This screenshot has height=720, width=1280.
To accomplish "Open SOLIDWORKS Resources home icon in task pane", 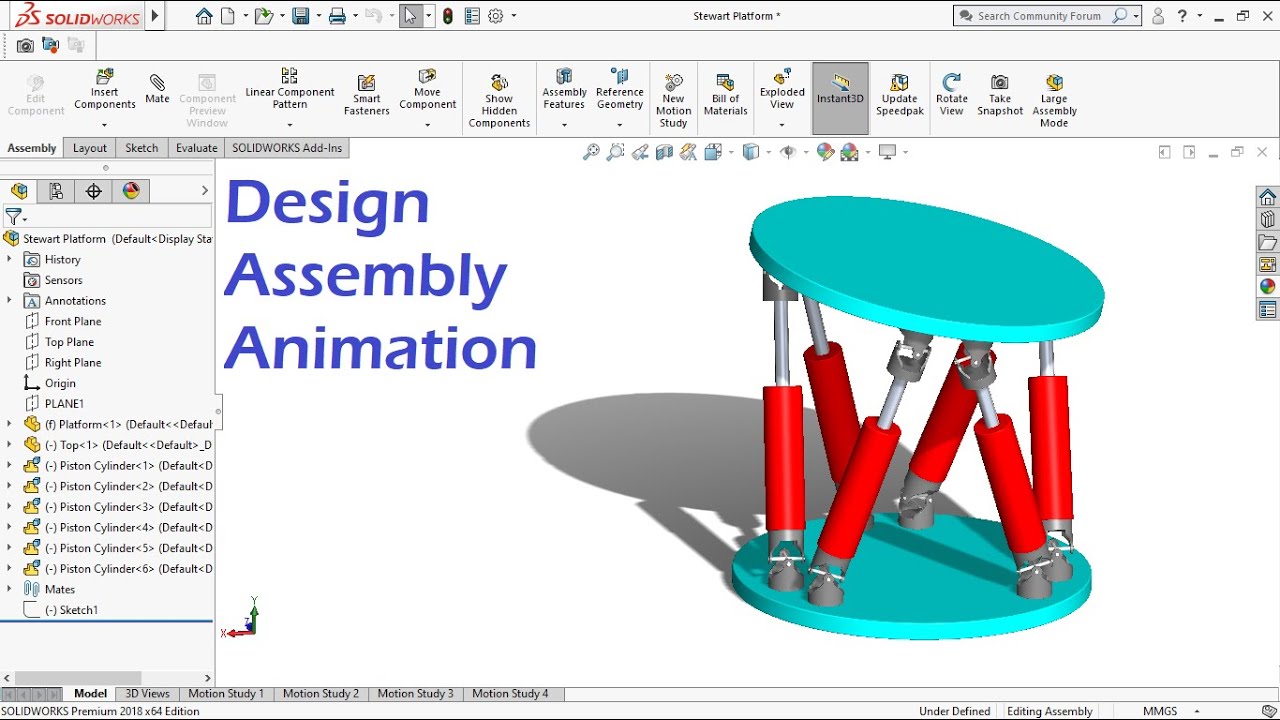I will tap(1268, 197).
